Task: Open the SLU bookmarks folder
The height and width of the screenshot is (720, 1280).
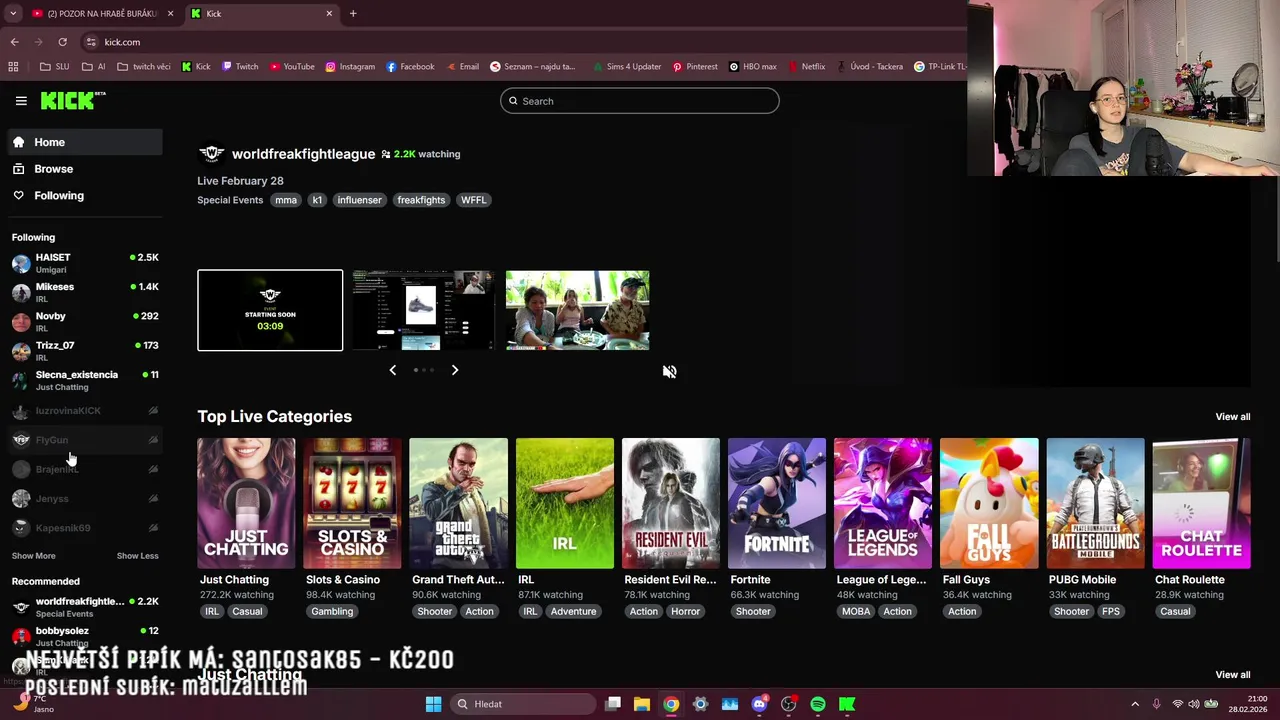Action: (55, 67)
